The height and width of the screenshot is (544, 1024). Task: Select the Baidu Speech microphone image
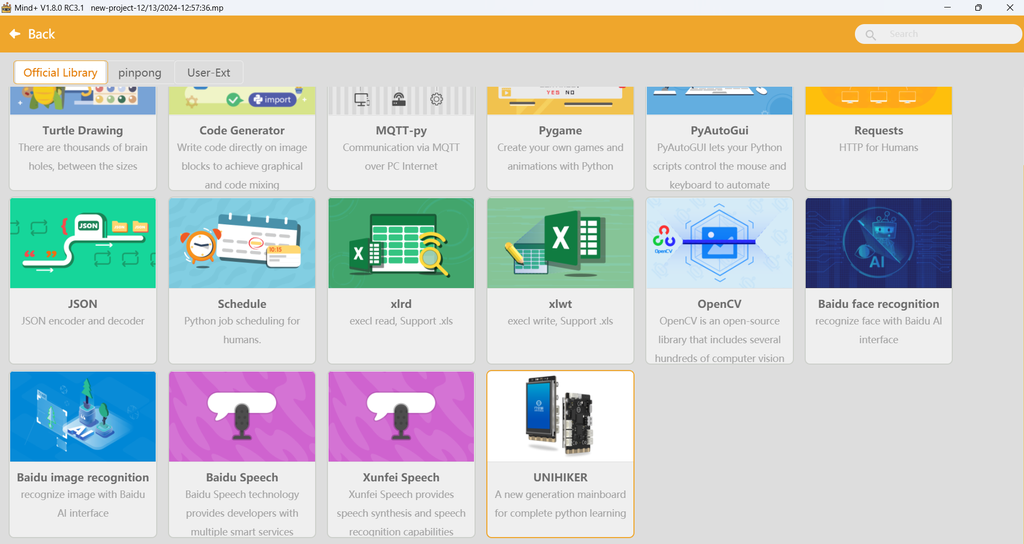click(x=242, y=417)
